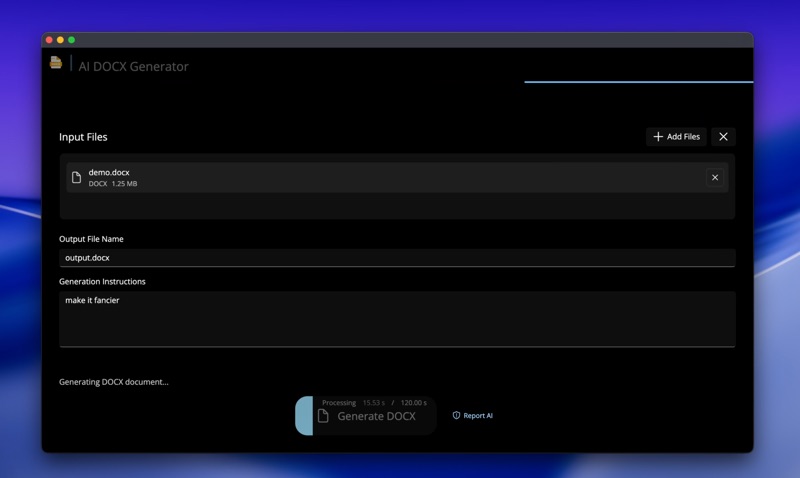Image resolution: width=800 pixels, height=478 pixels.
Task: Click the document icon inside the Generate DOCX button
Action: point(323,416)
